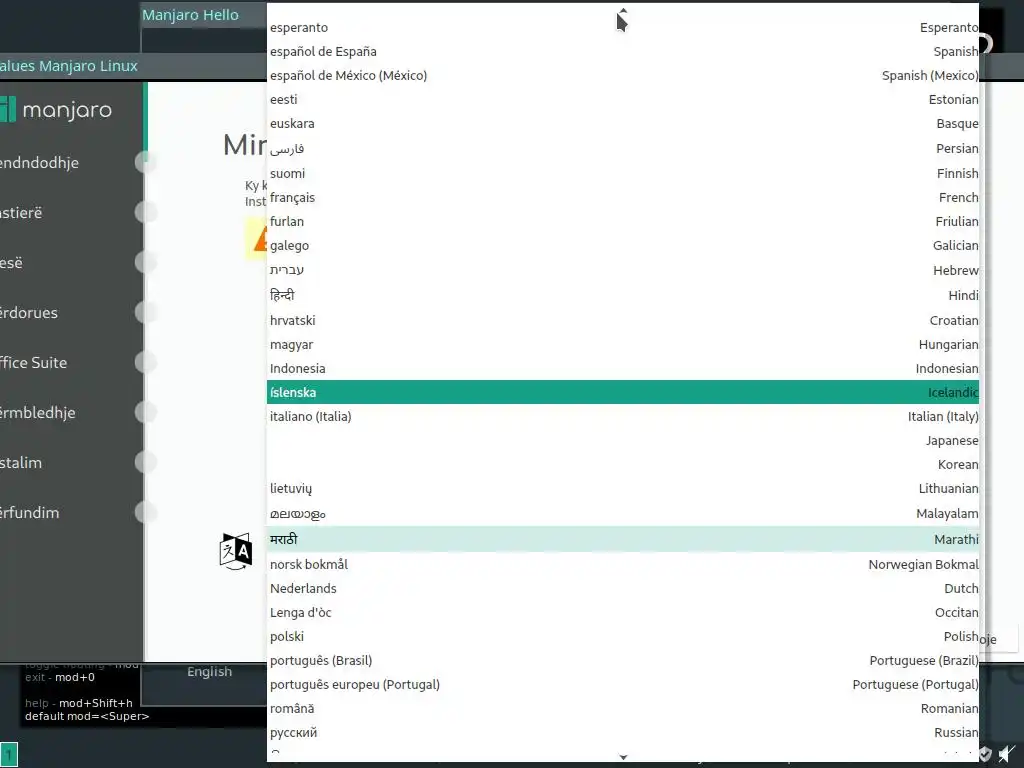Image resolution: width=1024 pixels, height=768 pixels.
Task: Select the Hindi language row
Action: 623,296
